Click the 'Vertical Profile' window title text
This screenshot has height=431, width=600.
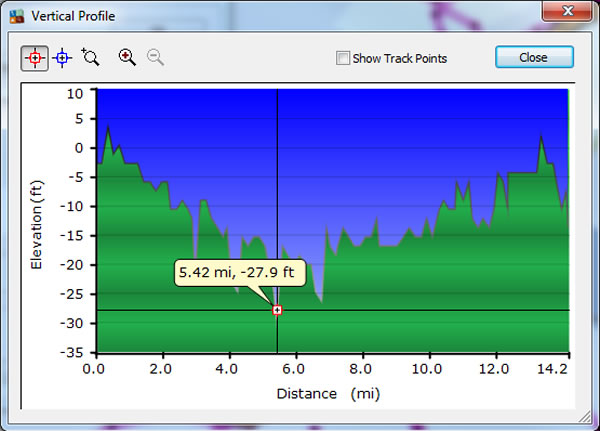(73, 16)
